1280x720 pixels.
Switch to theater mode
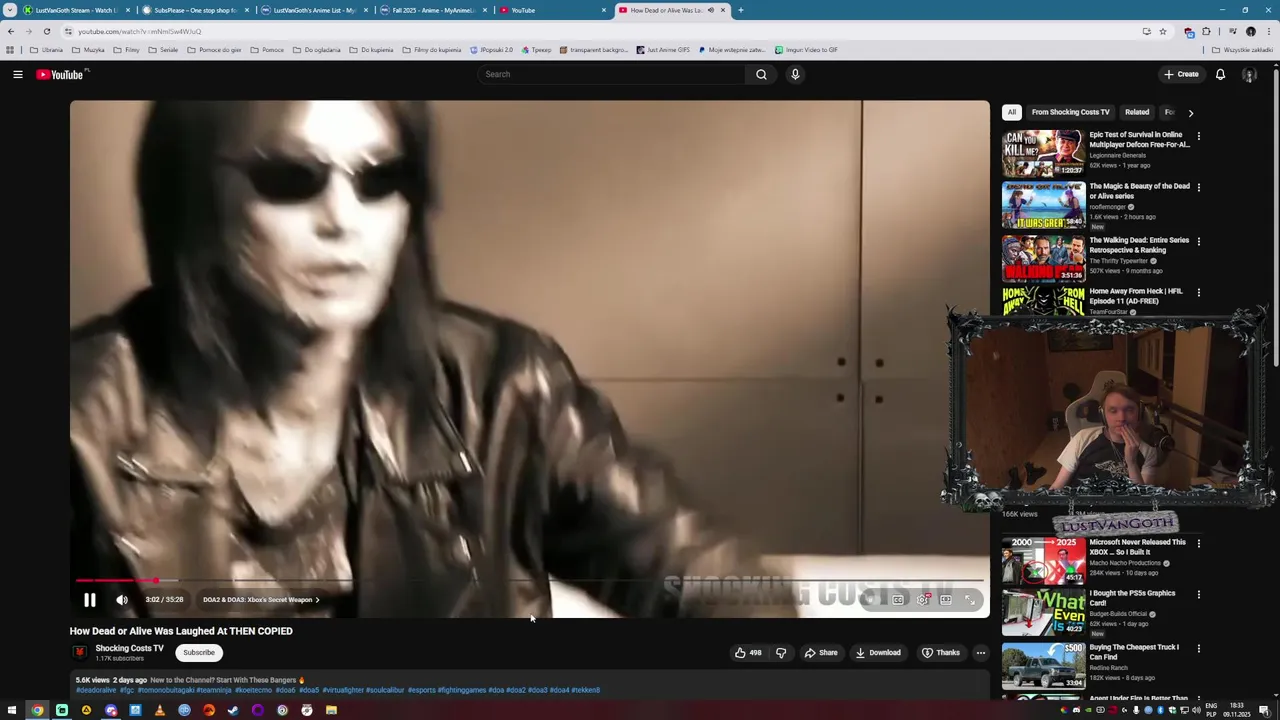pos(946,600)
